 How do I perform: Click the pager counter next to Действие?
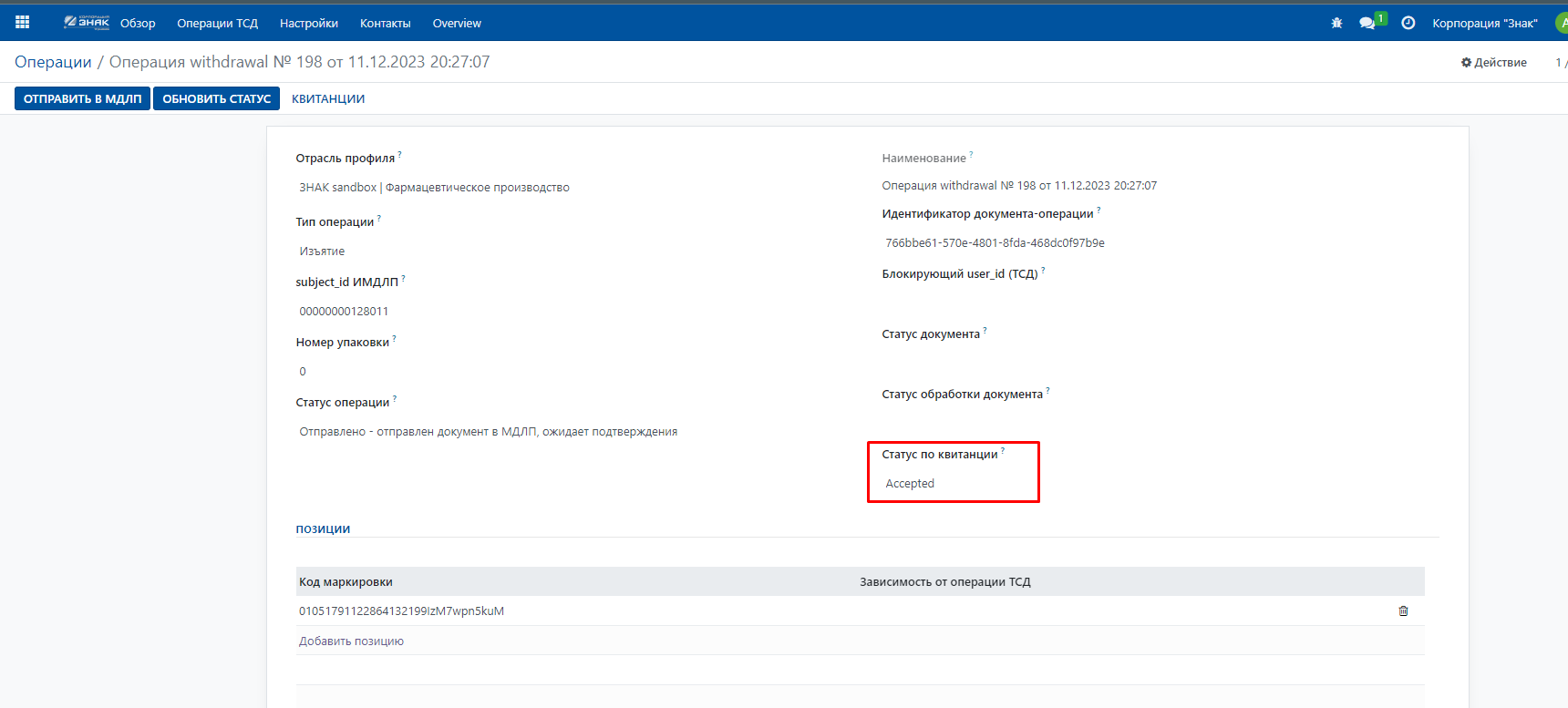point(1561,62)
